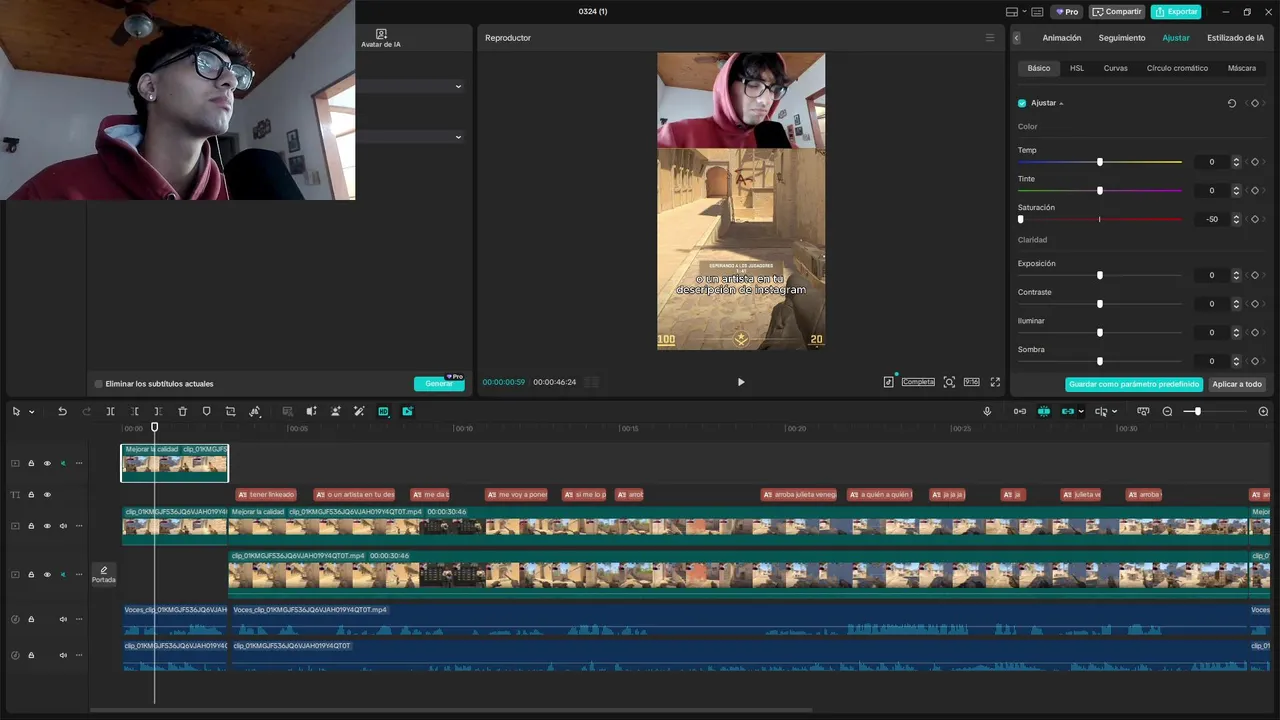The height and width of the screenshot is (720, 1280).
Task: Hide the subtitle text track
Action: [x=47, y=495]
